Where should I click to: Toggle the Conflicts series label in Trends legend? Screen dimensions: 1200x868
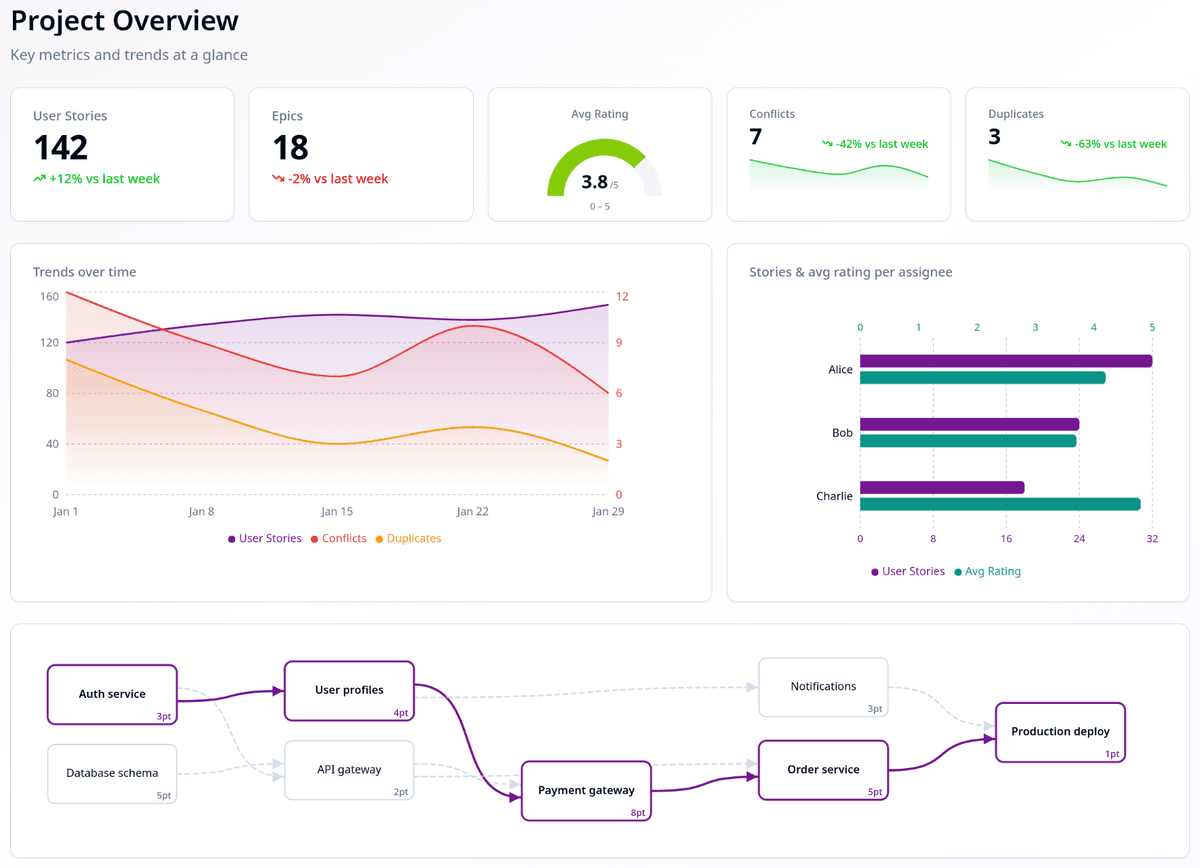[344, 539]
